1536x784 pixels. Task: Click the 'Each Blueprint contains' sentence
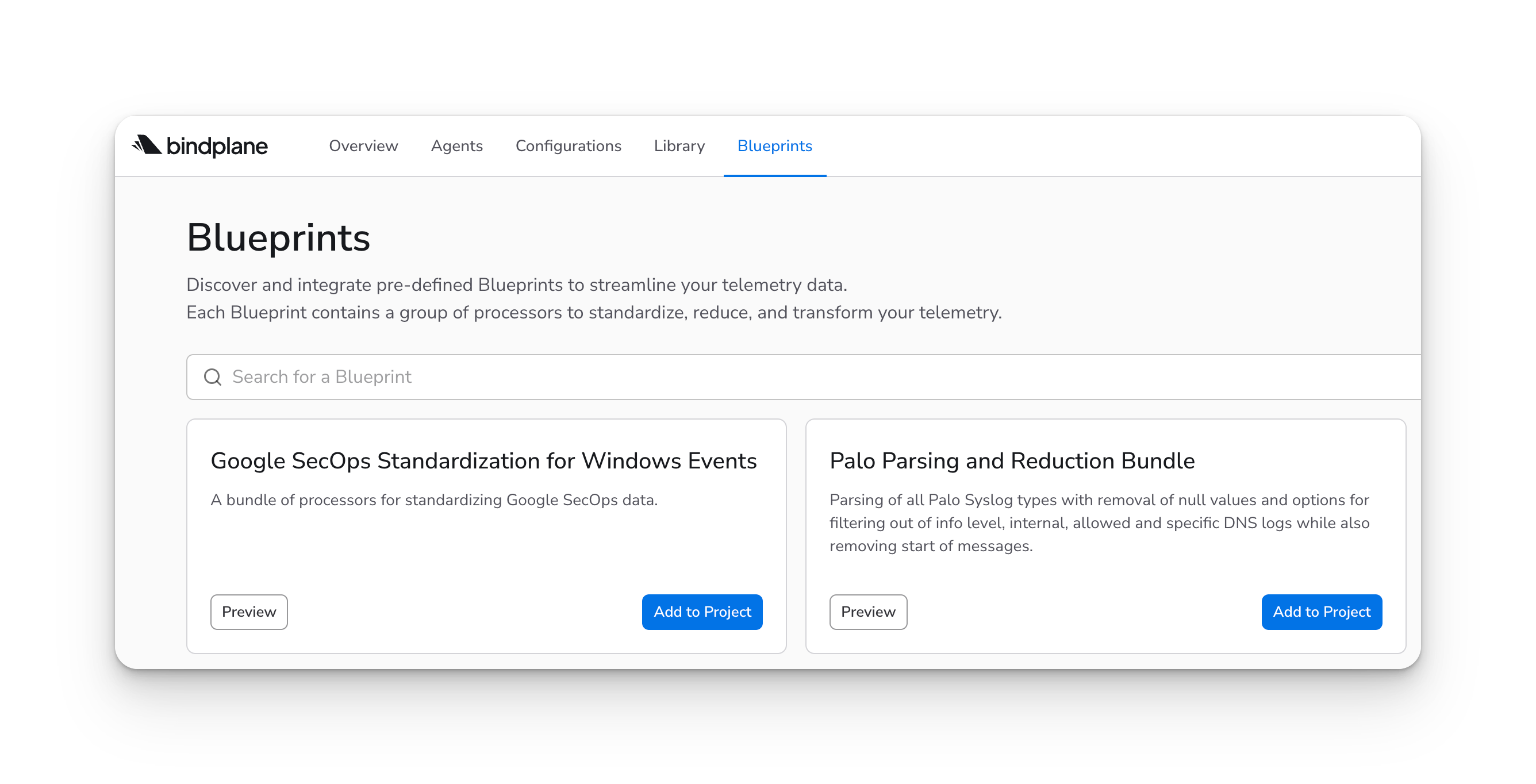[x=594, y=313]
